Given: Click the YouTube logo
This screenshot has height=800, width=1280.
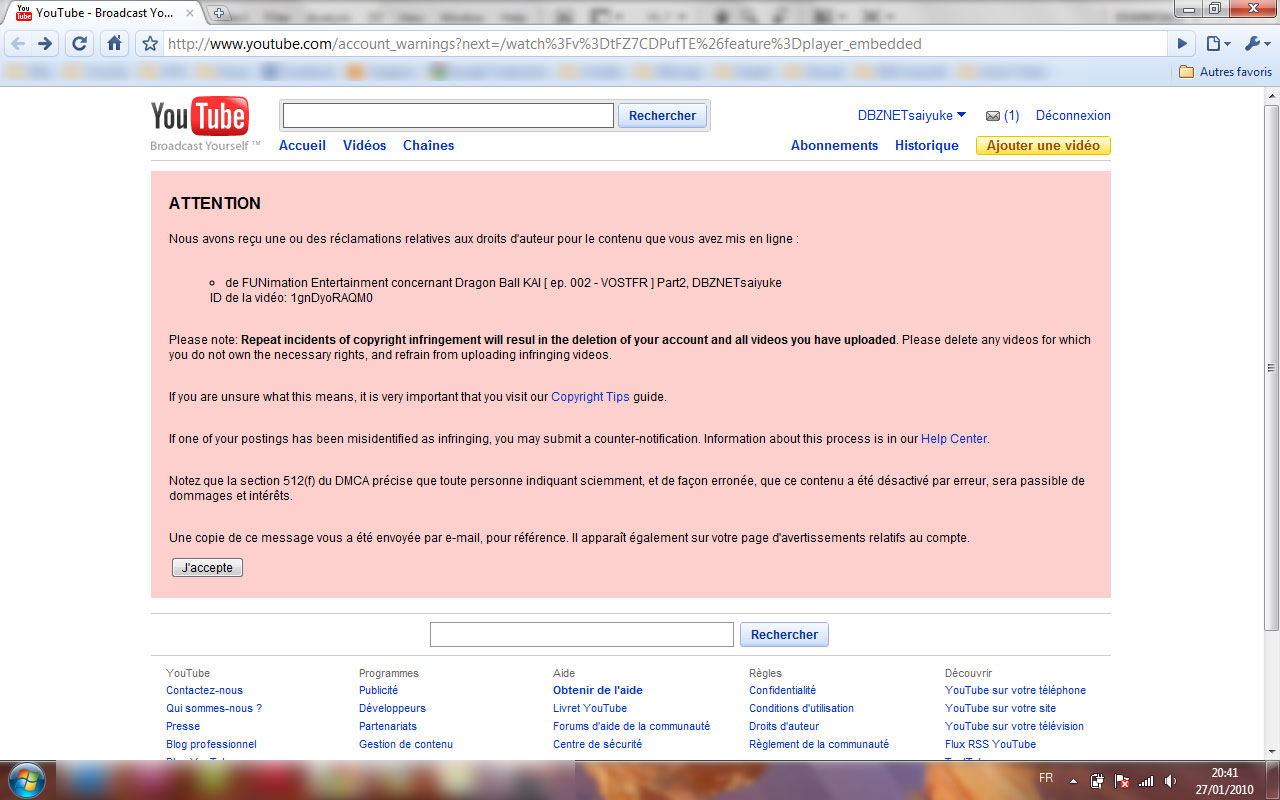Looking at the screenshot, I should 199,117.
